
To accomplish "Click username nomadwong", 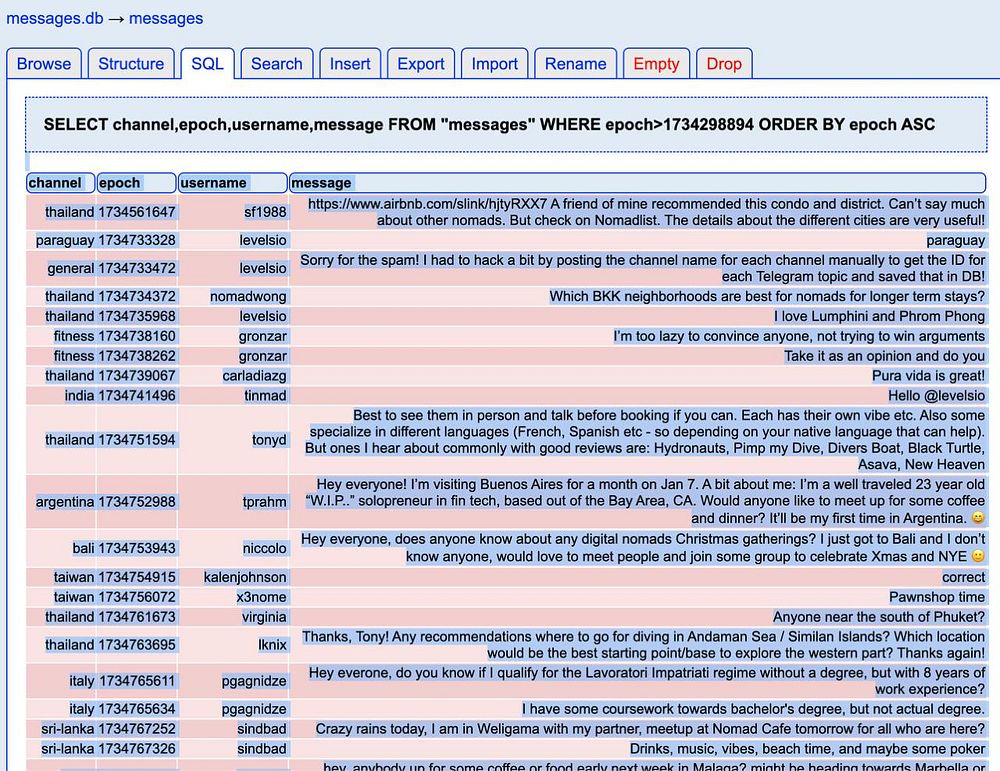I will pos(248,297).
